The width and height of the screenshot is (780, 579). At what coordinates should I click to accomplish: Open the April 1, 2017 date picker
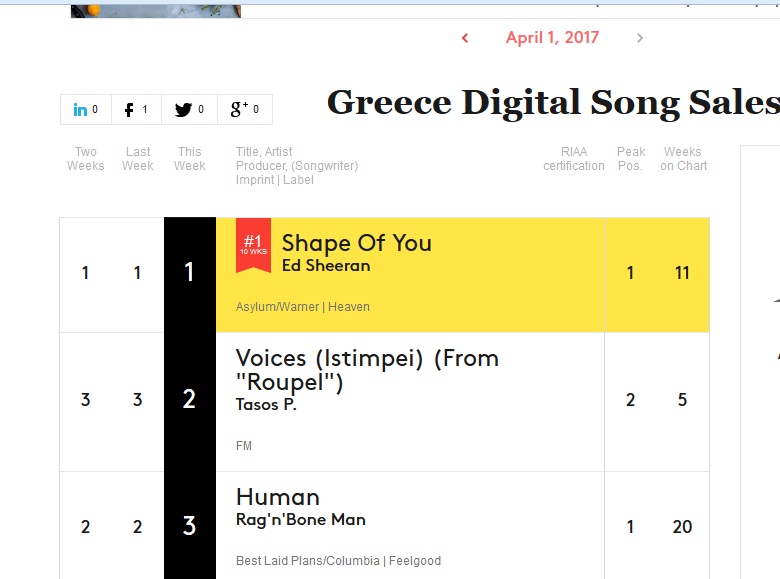(x=552, y=38)
